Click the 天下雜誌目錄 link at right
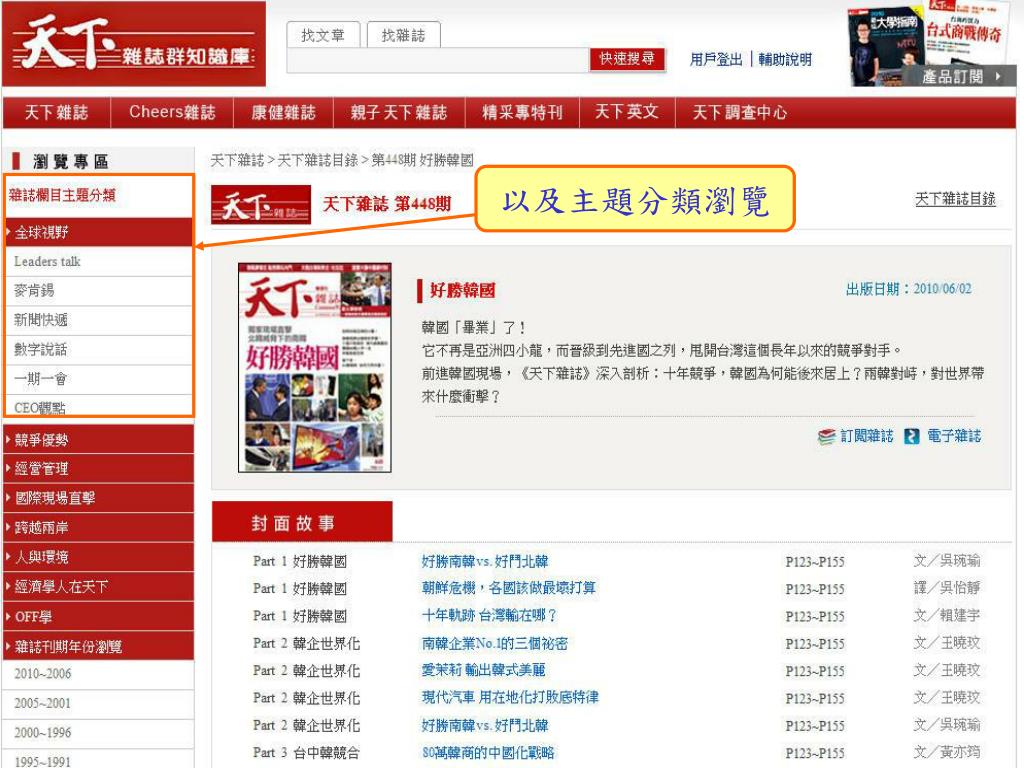 pyautogui.click(x=955, y=199)
